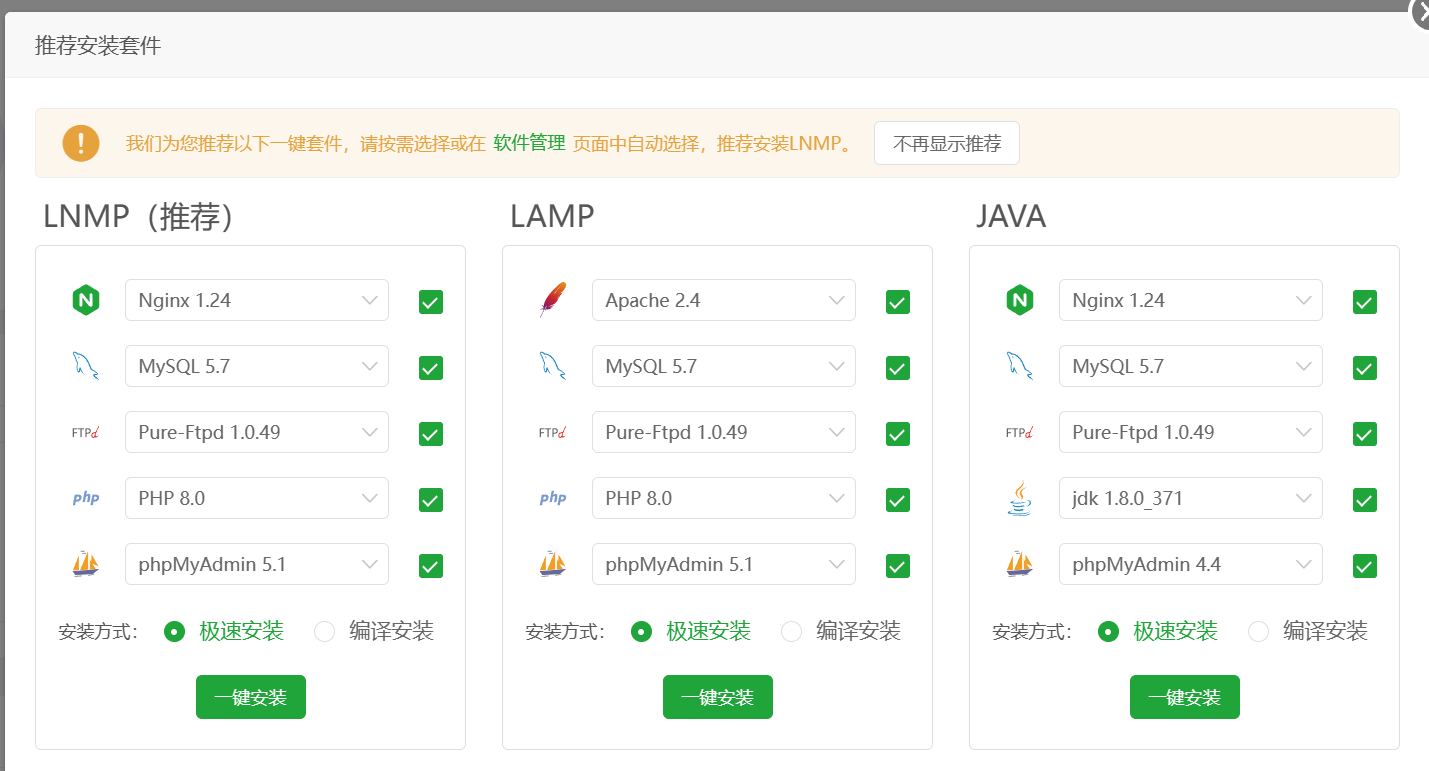1429x771 pixels.
Task: Open phpMyAdmin 5.1 dropdown in LAMP
Action: (724, 564)
